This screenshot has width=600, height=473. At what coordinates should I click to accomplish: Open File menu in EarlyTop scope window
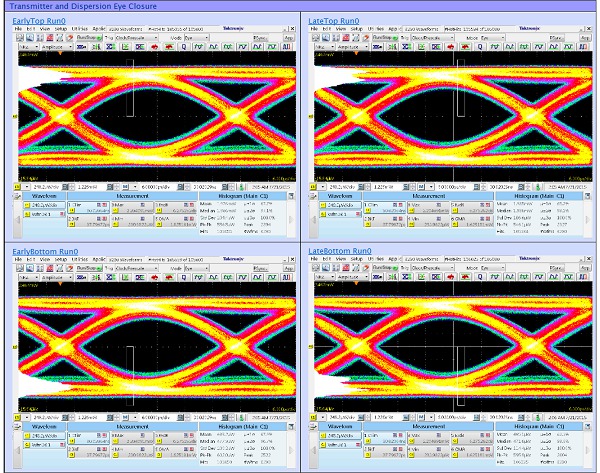pyautogui.click(x=19, y=29)
